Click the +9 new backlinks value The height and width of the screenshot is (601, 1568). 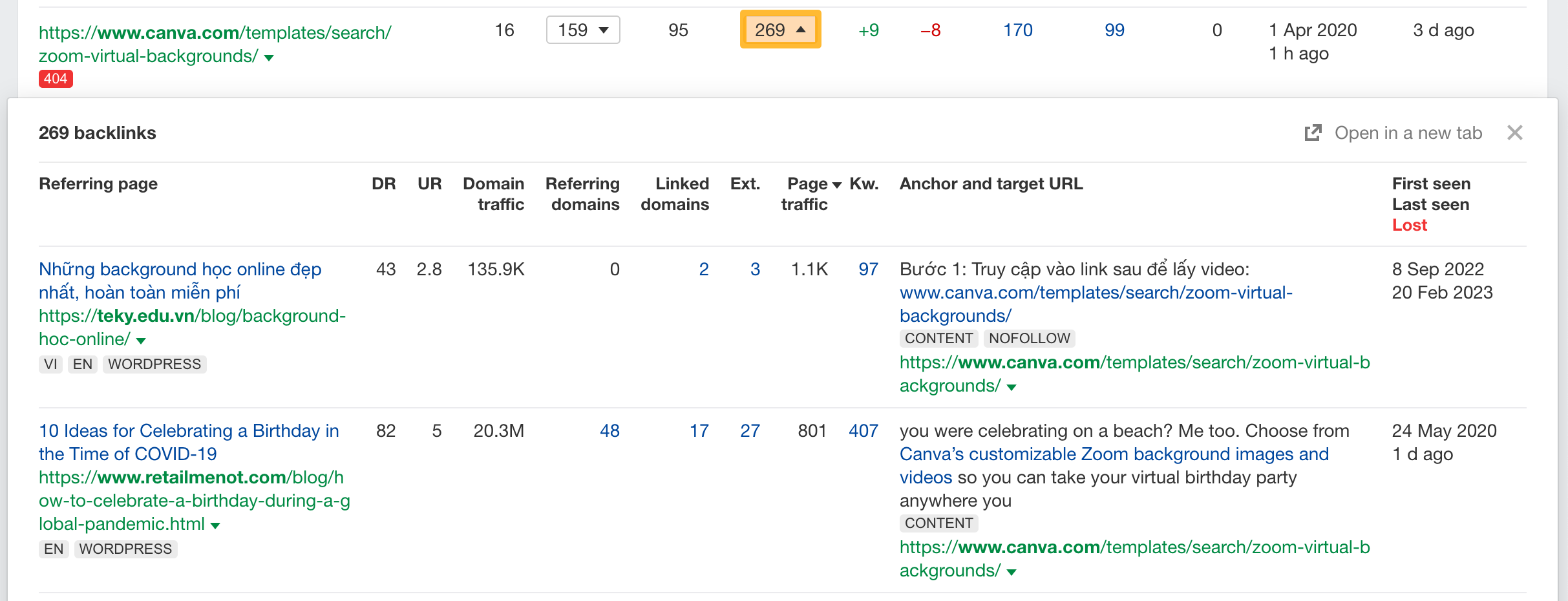[x=869, y=30]
